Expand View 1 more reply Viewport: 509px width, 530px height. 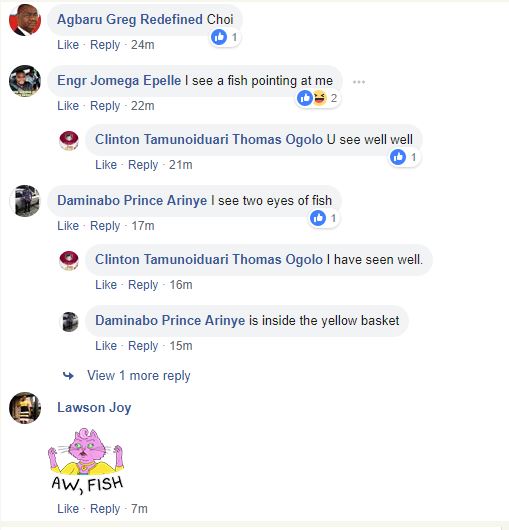coord(139,376)
